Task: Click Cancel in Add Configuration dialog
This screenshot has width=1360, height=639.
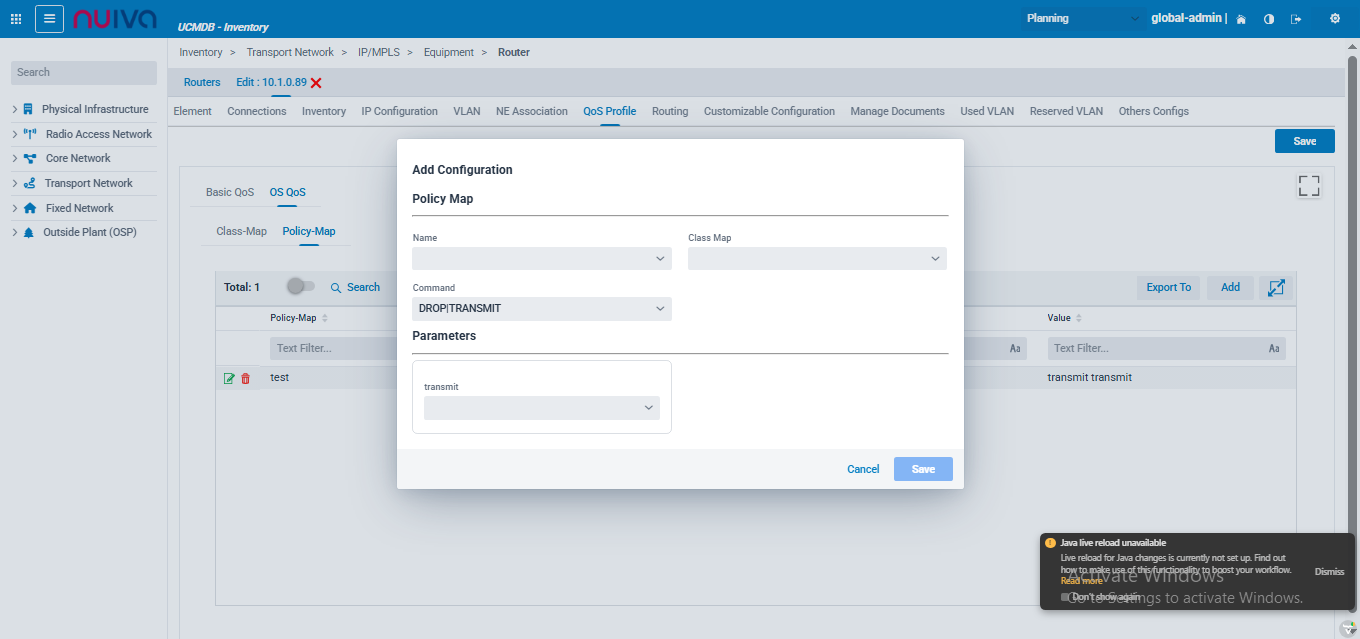Action: [x=862, y=469]
